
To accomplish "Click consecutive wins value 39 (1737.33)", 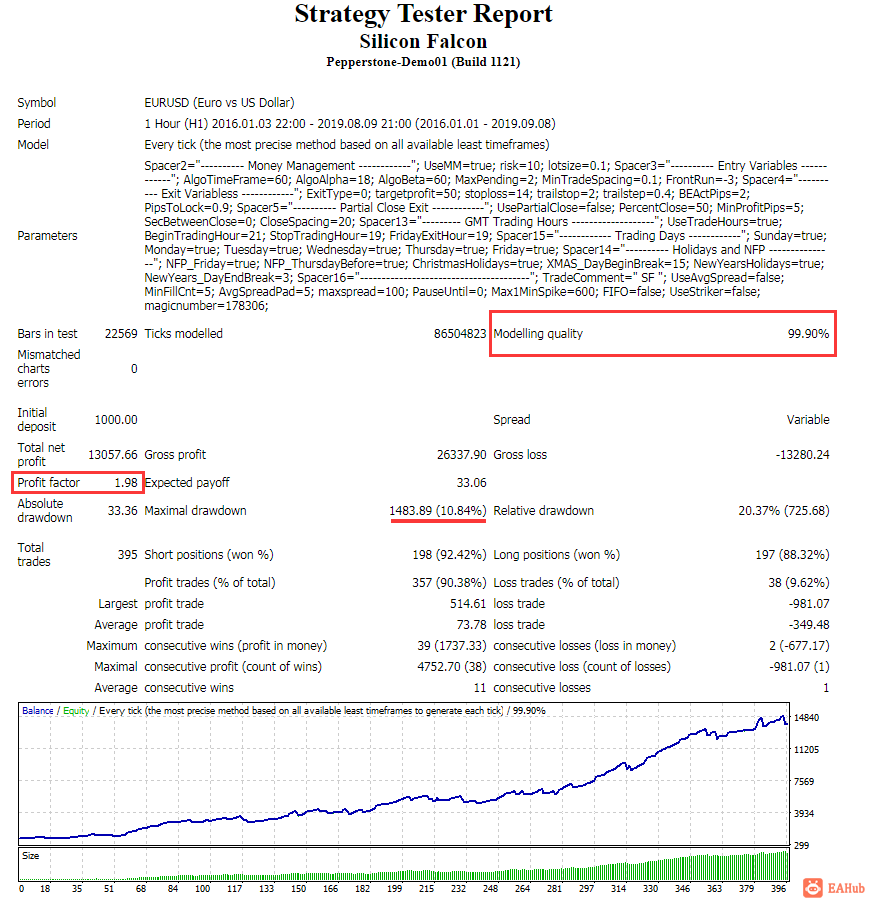I will pyautogui.click(x=452, y=646).
